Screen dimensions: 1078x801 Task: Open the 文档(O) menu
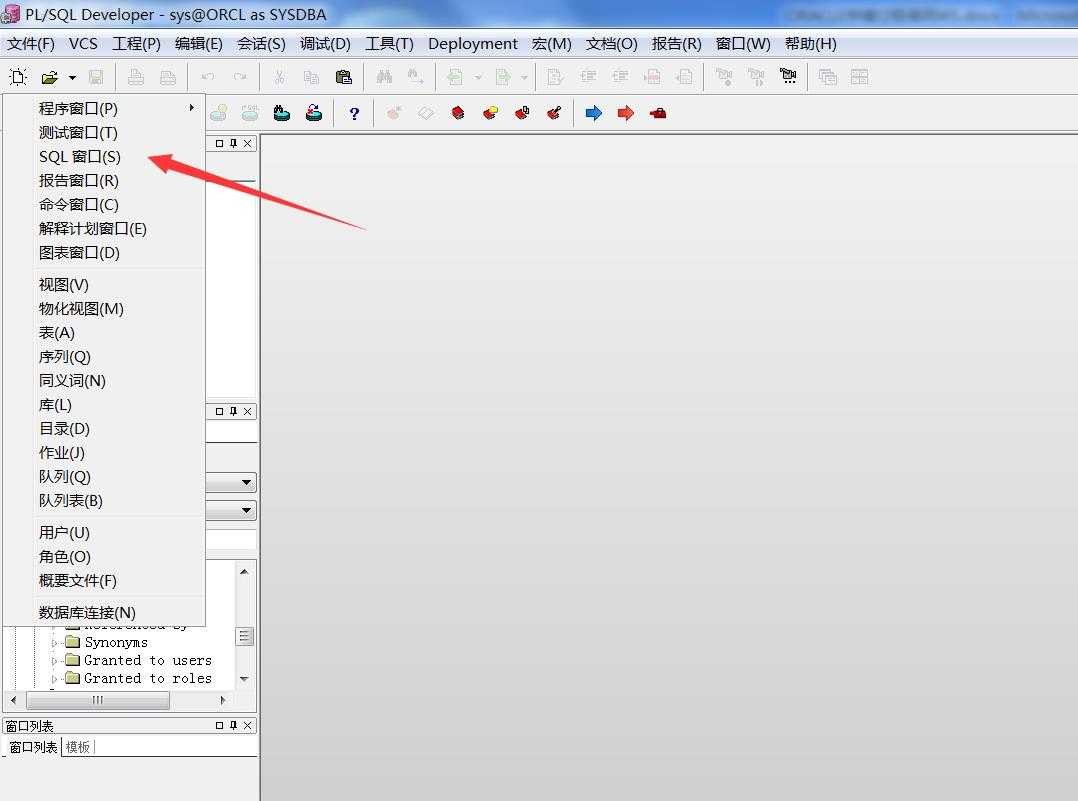(612, 44)
